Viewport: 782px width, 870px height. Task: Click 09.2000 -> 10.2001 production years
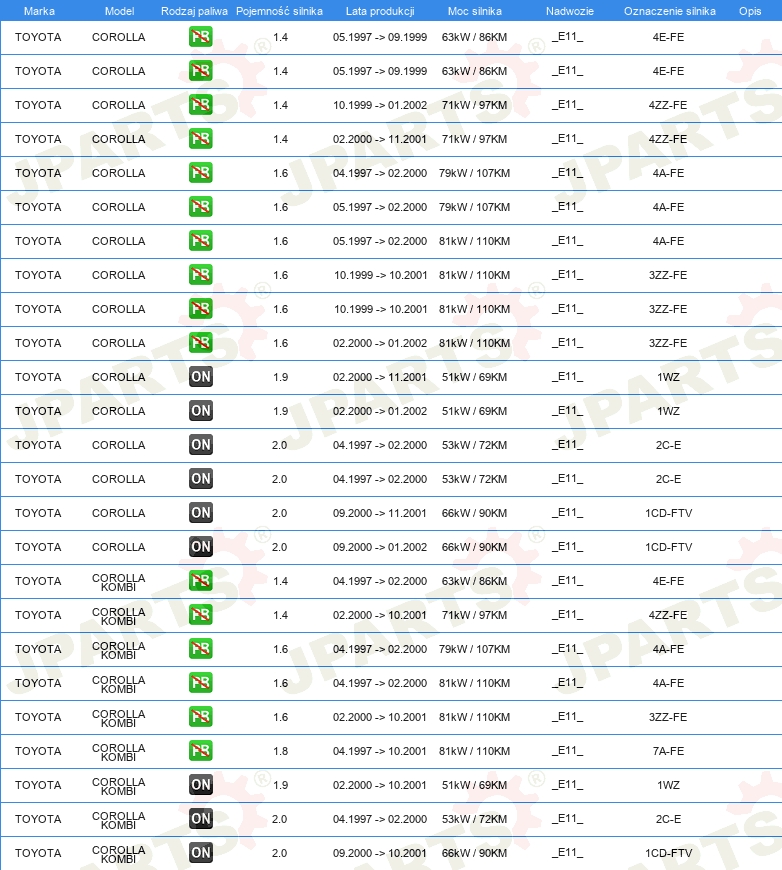tap(380, 853)
